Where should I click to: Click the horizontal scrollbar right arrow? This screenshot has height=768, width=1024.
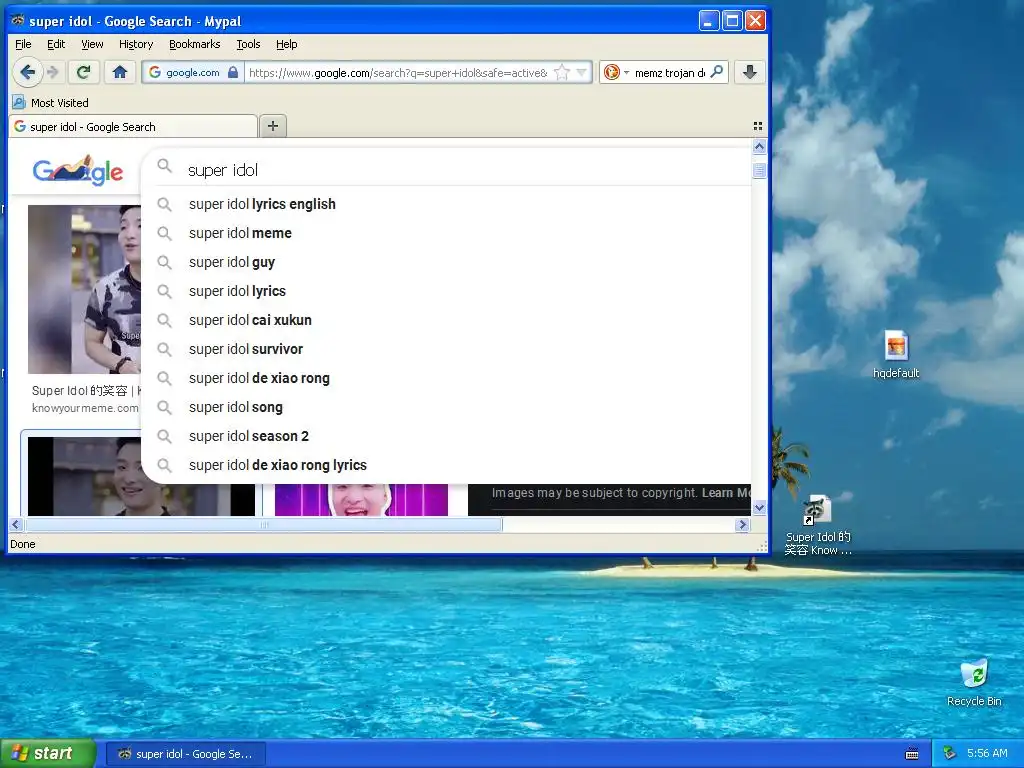click(742, 524)
